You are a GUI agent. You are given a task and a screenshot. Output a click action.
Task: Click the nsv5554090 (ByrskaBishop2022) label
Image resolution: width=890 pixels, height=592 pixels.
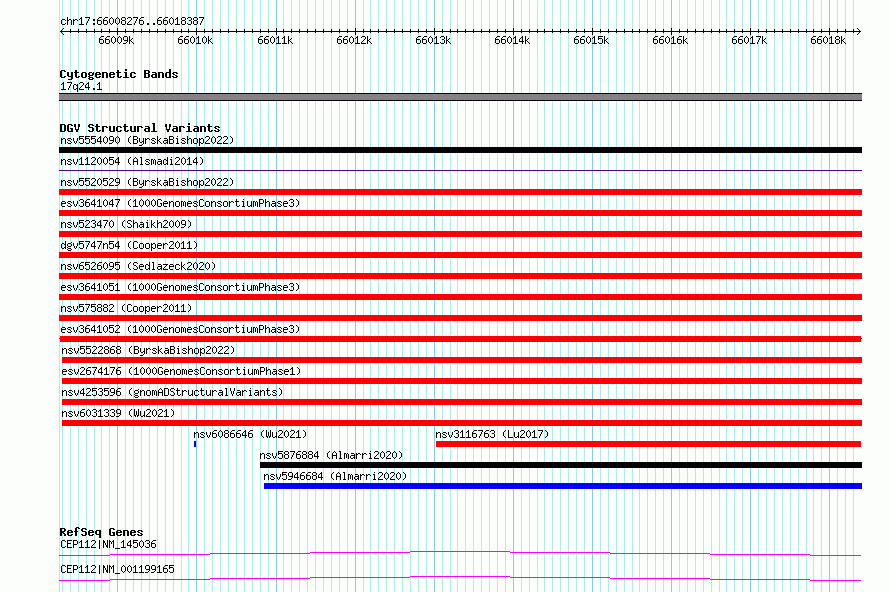147,140
